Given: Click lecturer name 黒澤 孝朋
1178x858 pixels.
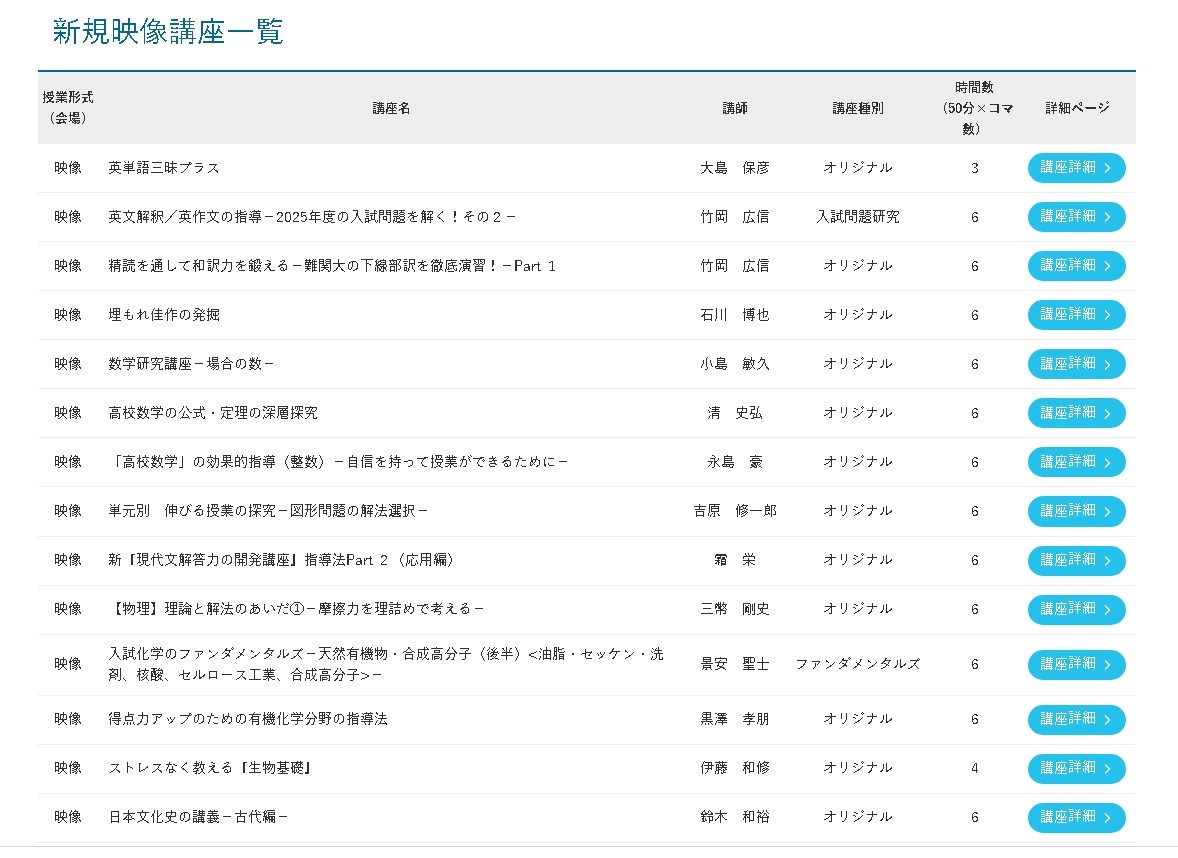Looking at the screenshot, I should click(x=735, y=719).
